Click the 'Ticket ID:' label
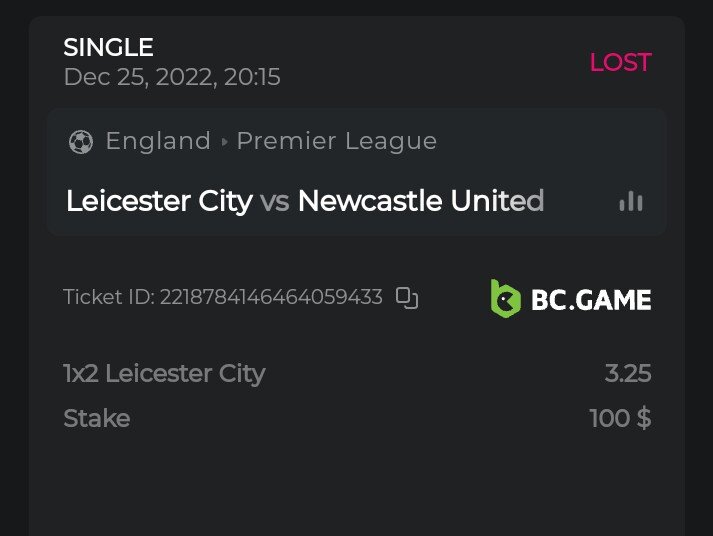The image size is (713, 536). click(109, 297)
